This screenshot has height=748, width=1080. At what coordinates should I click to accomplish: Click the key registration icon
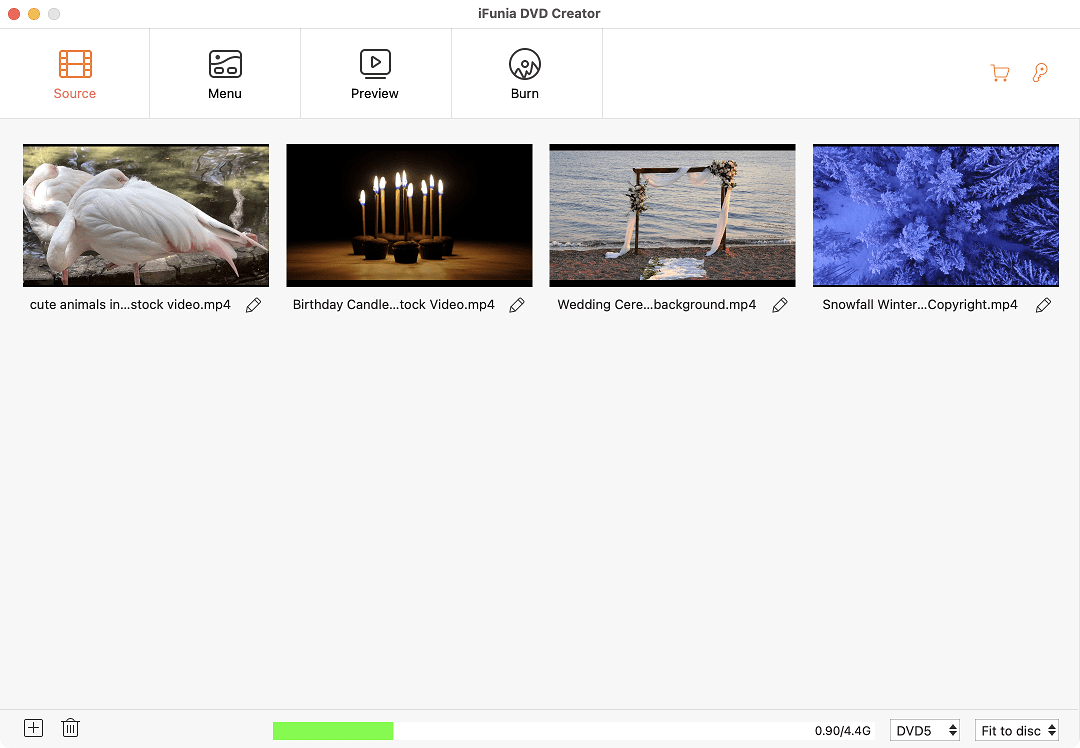1040,73
